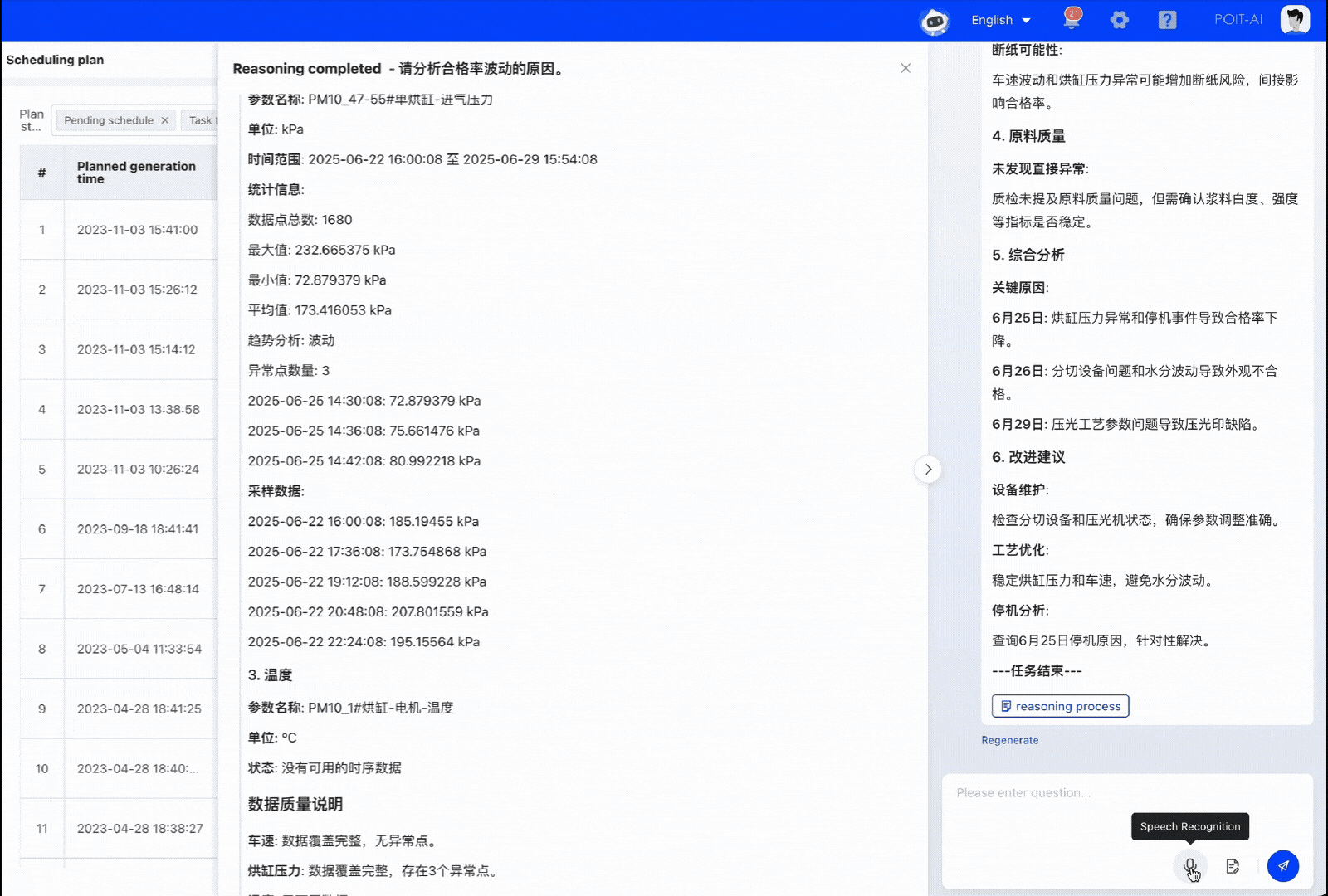Screen dimensions: 1328x896
Task: Click the document edit icon in chat box
Action: pyautogui.click(x=1233, y=866)
